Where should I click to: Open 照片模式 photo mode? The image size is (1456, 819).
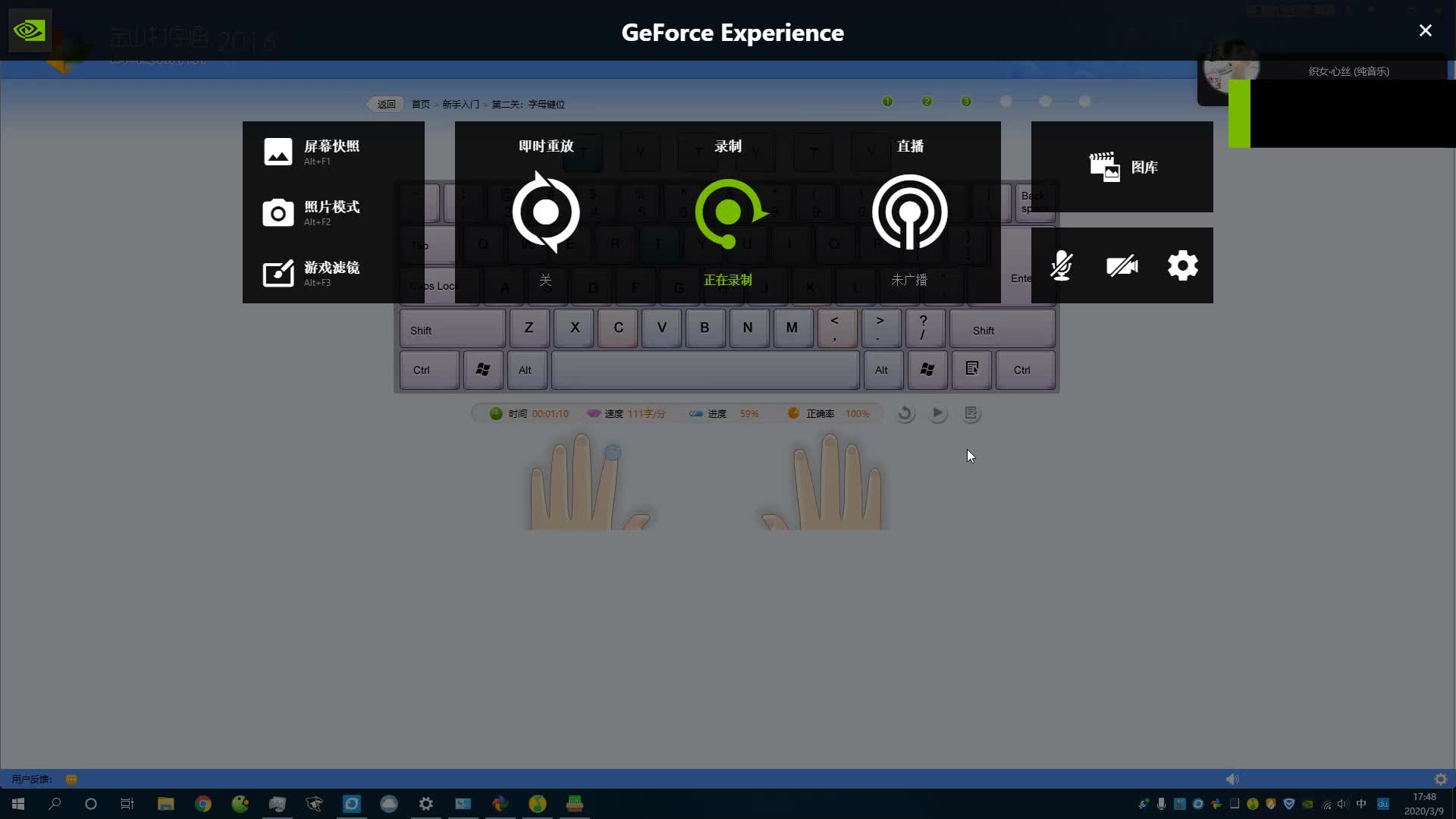(x=311, y=212)
